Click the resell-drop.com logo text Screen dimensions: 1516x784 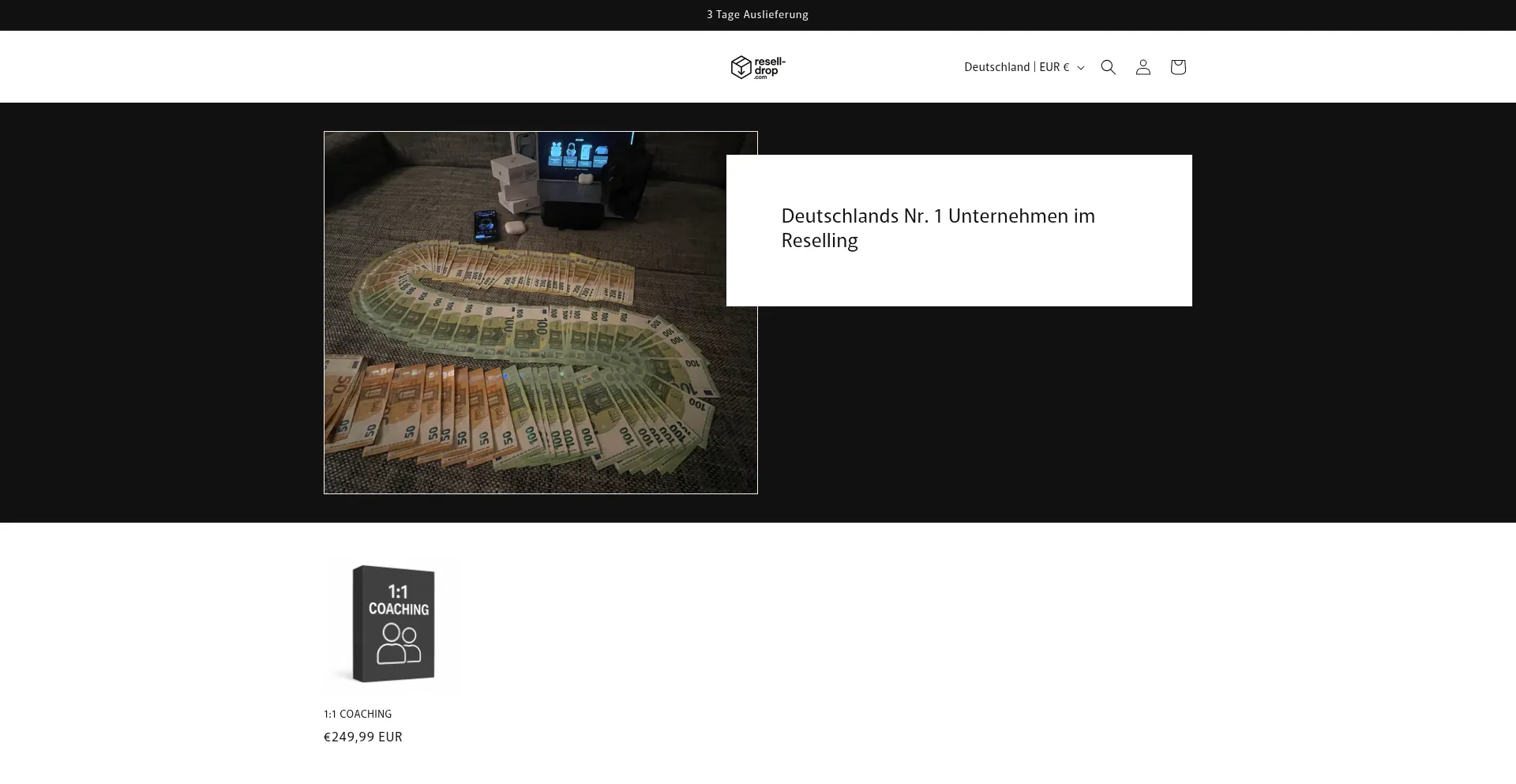tap(769, 66)
